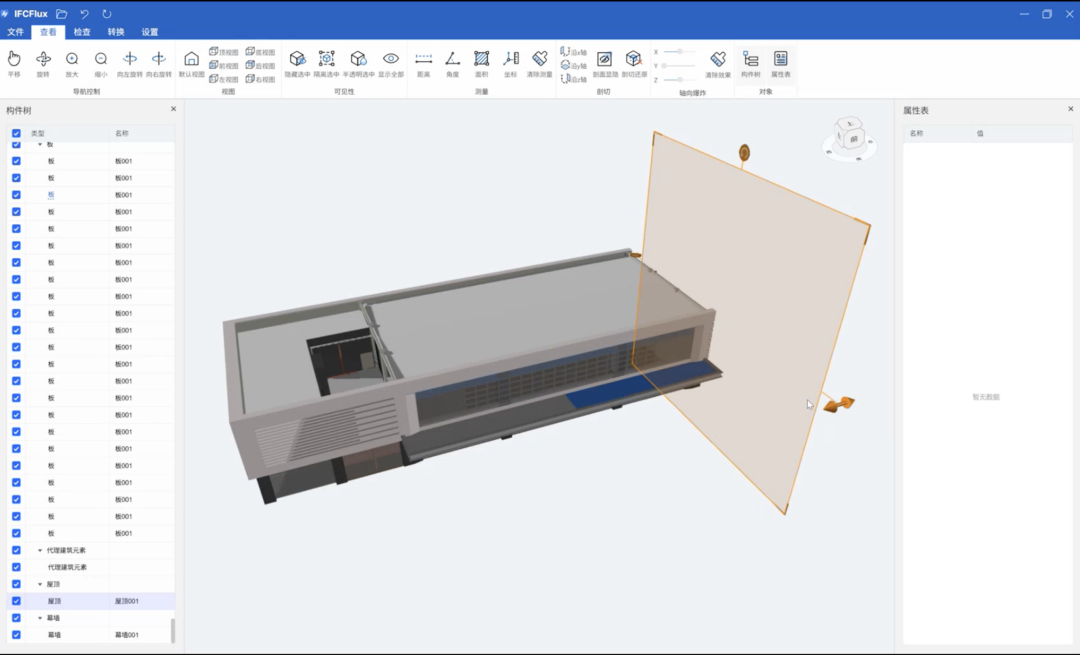The width and height of the screenshot is (1080, 655).
Task: Collapse the 代理建筑元素 tree group
Action: coord(39,550)
